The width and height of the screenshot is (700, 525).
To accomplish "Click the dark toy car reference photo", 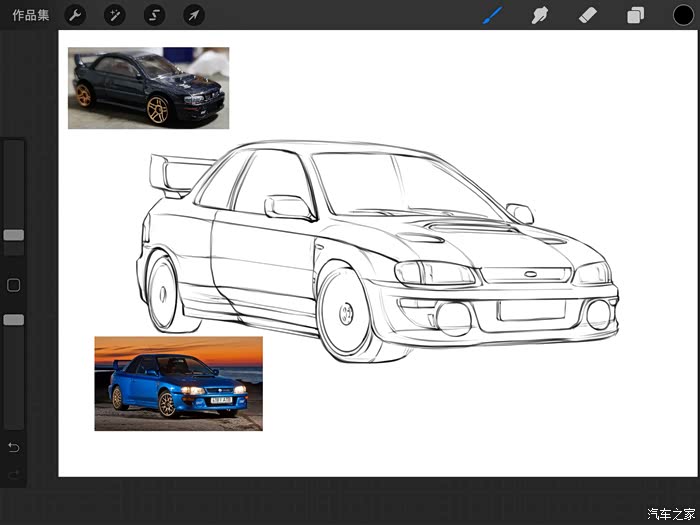I will (149, 88).
